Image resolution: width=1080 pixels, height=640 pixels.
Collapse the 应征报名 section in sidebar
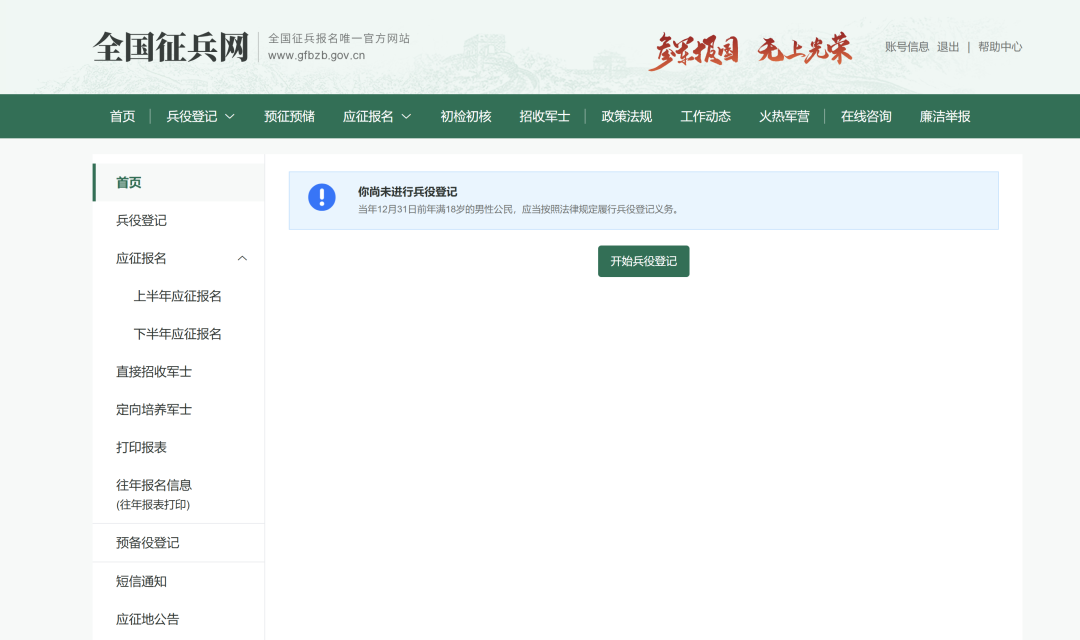(x=242, y=258)
